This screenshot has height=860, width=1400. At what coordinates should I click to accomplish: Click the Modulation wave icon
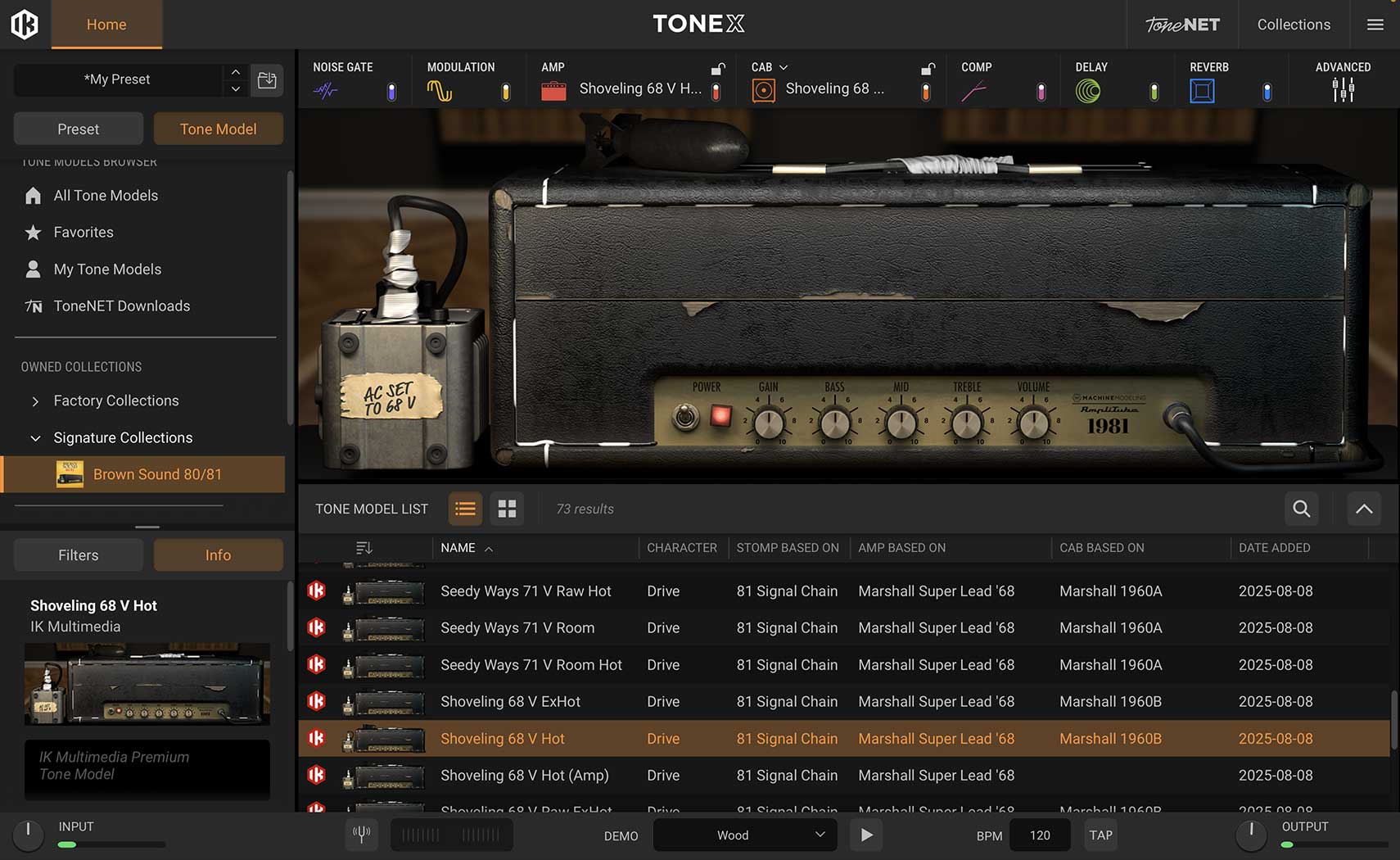tap(440, 91)
